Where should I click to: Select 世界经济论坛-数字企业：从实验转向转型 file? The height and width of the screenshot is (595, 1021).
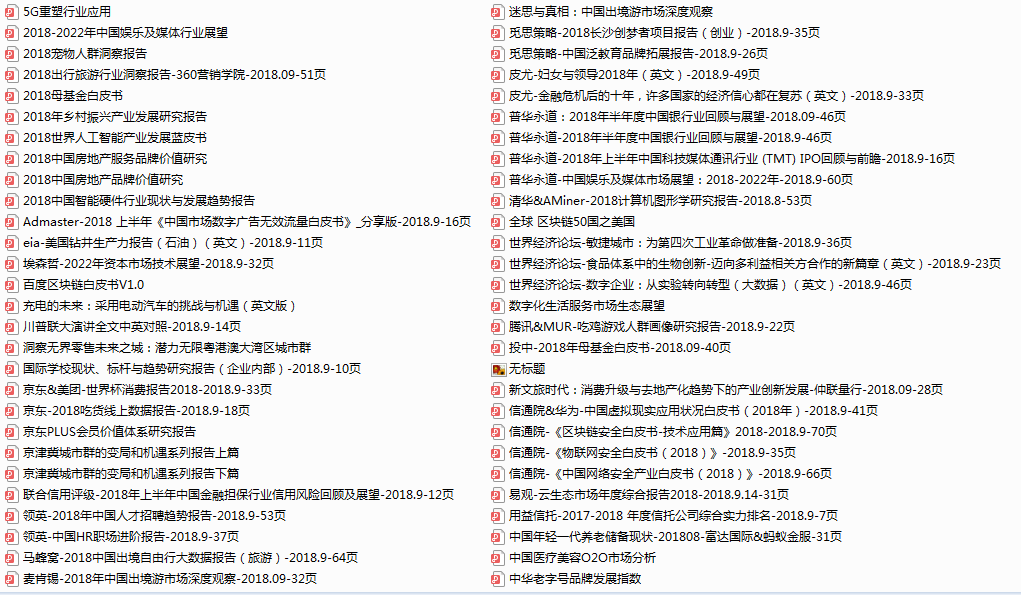[x=710, y=285]
